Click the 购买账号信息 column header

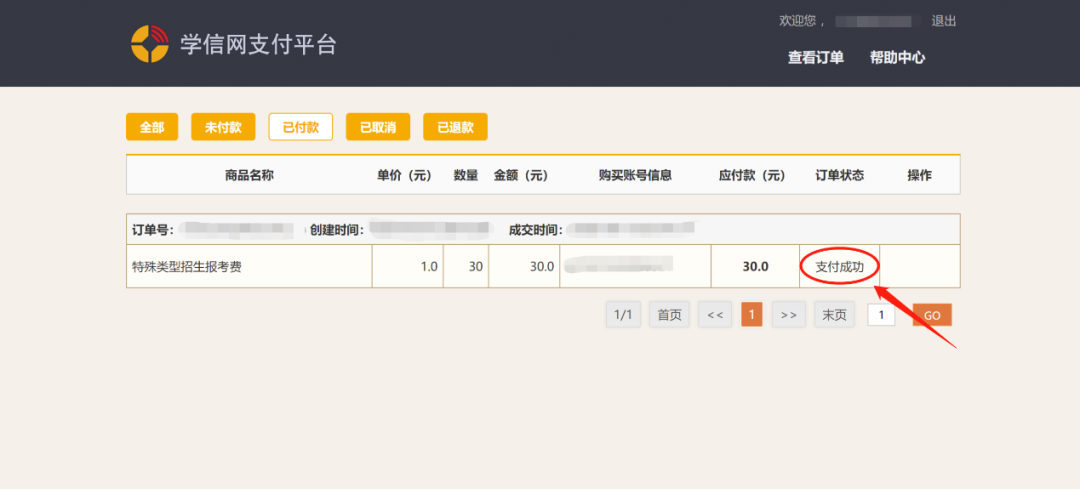(x=635, y=175)
